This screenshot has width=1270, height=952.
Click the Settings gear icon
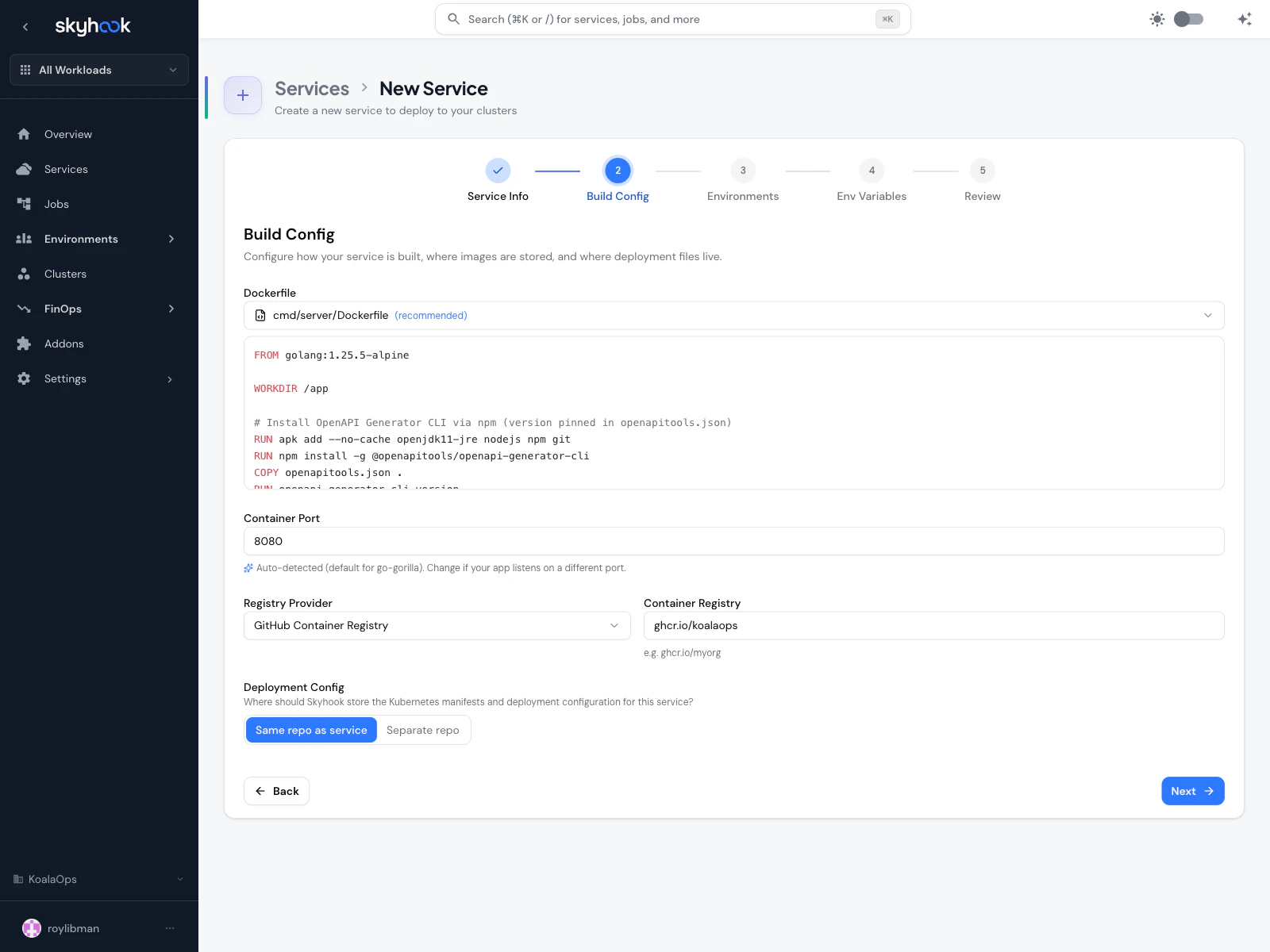24,378
